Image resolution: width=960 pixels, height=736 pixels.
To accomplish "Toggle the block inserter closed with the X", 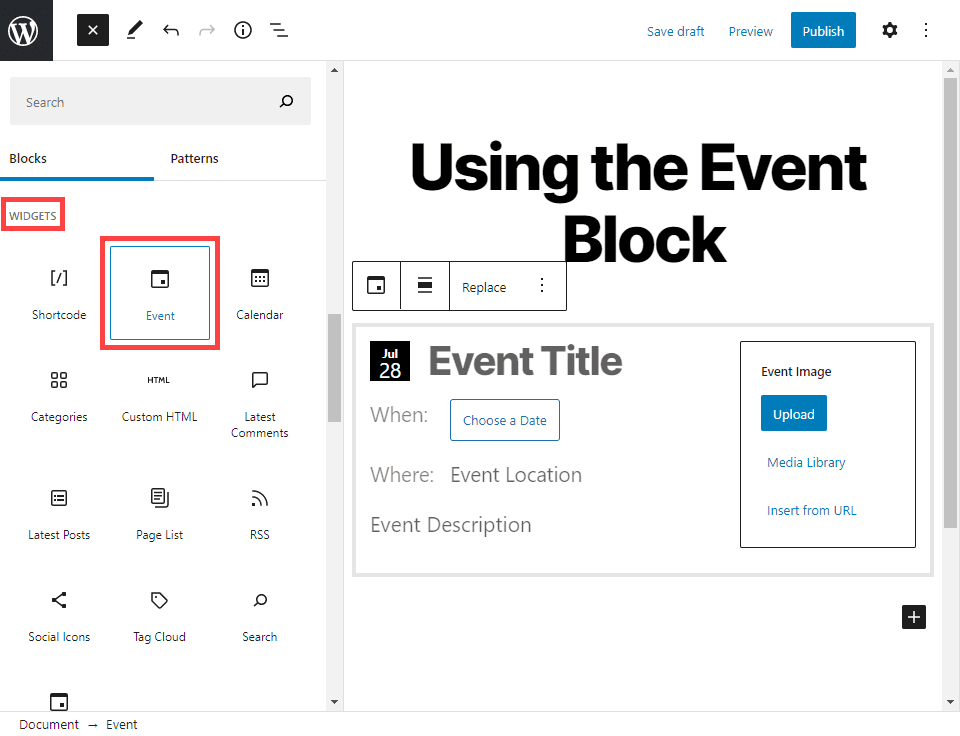I will (x=92, y=30).
